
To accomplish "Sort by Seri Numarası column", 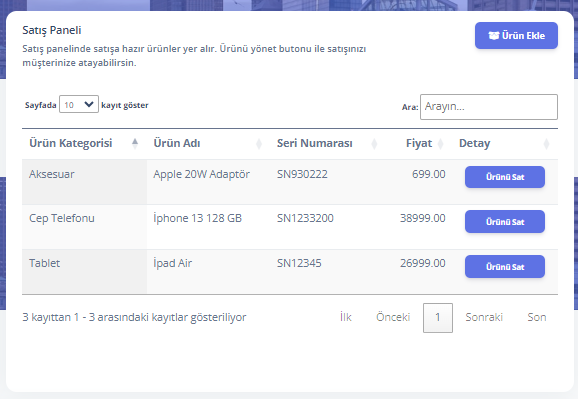I will pyautogui.click(x=327, y=143).
